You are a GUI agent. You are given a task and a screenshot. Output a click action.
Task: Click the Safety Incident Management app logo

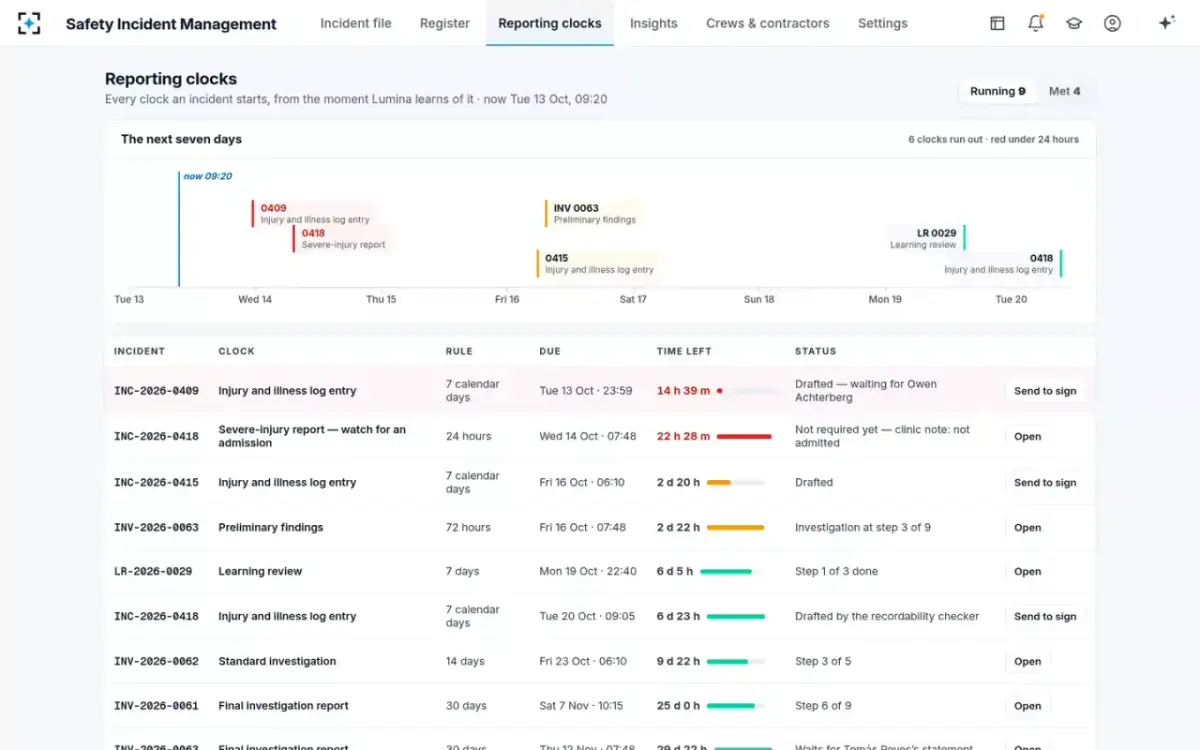point(29,23)
